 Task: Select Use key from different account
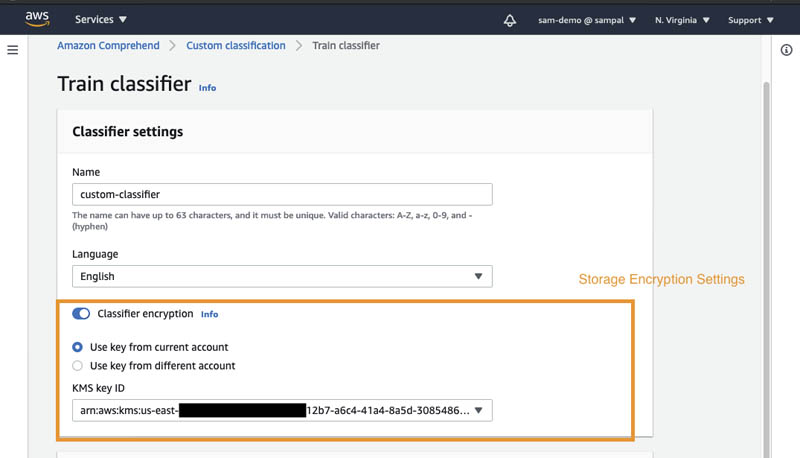[x=77, y=366]
